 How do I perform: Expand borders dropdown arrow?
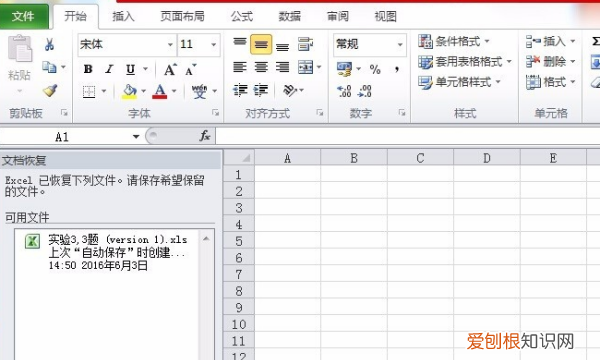point(104,91)
